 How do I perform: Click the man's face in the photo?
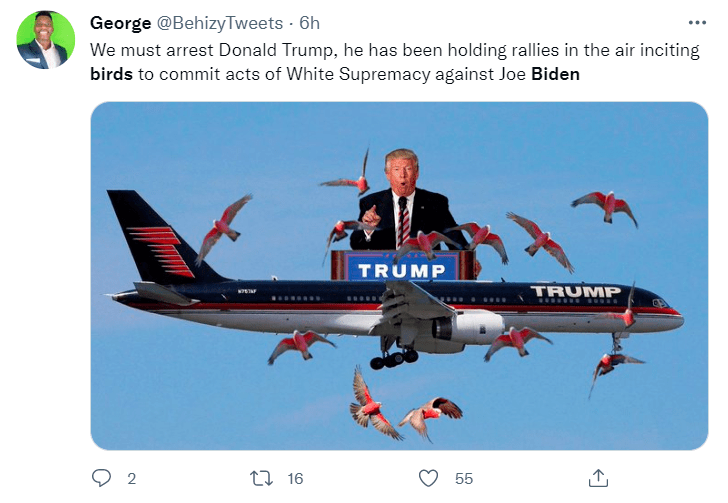(401, 173)
